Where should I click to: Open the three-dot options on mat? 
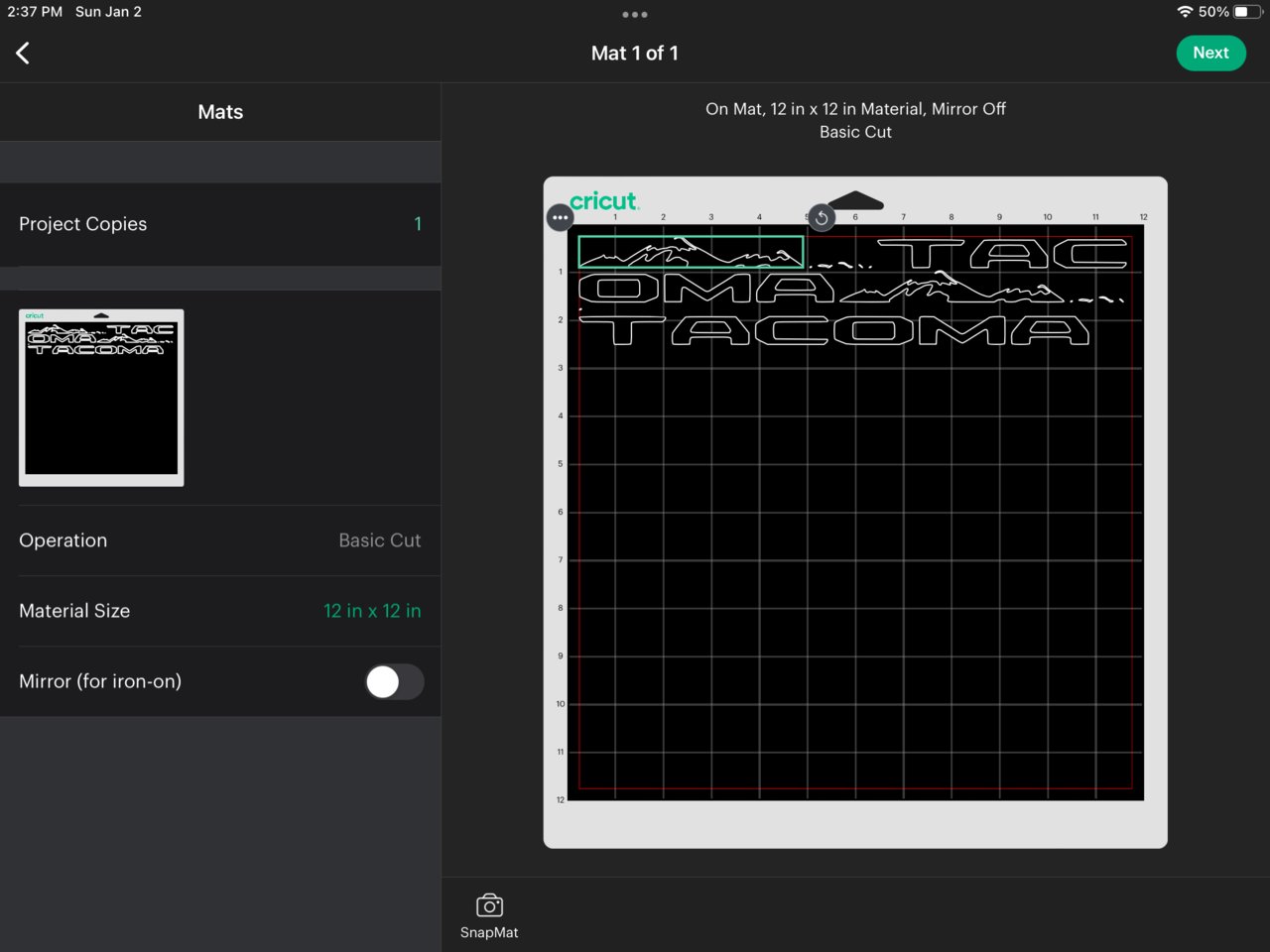[560, 218]
